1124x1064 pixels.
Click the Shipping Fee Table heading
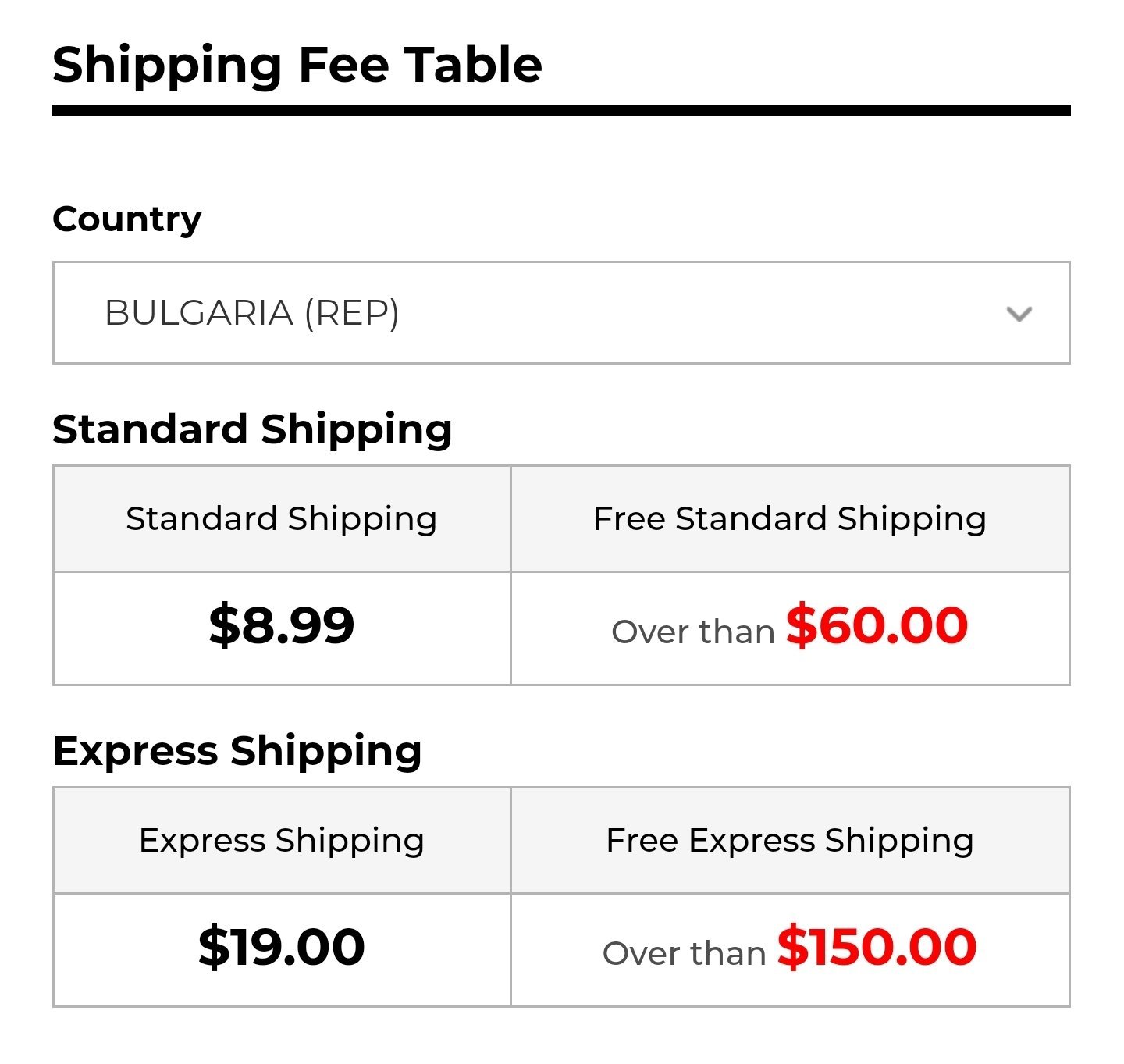click(297, 64)
